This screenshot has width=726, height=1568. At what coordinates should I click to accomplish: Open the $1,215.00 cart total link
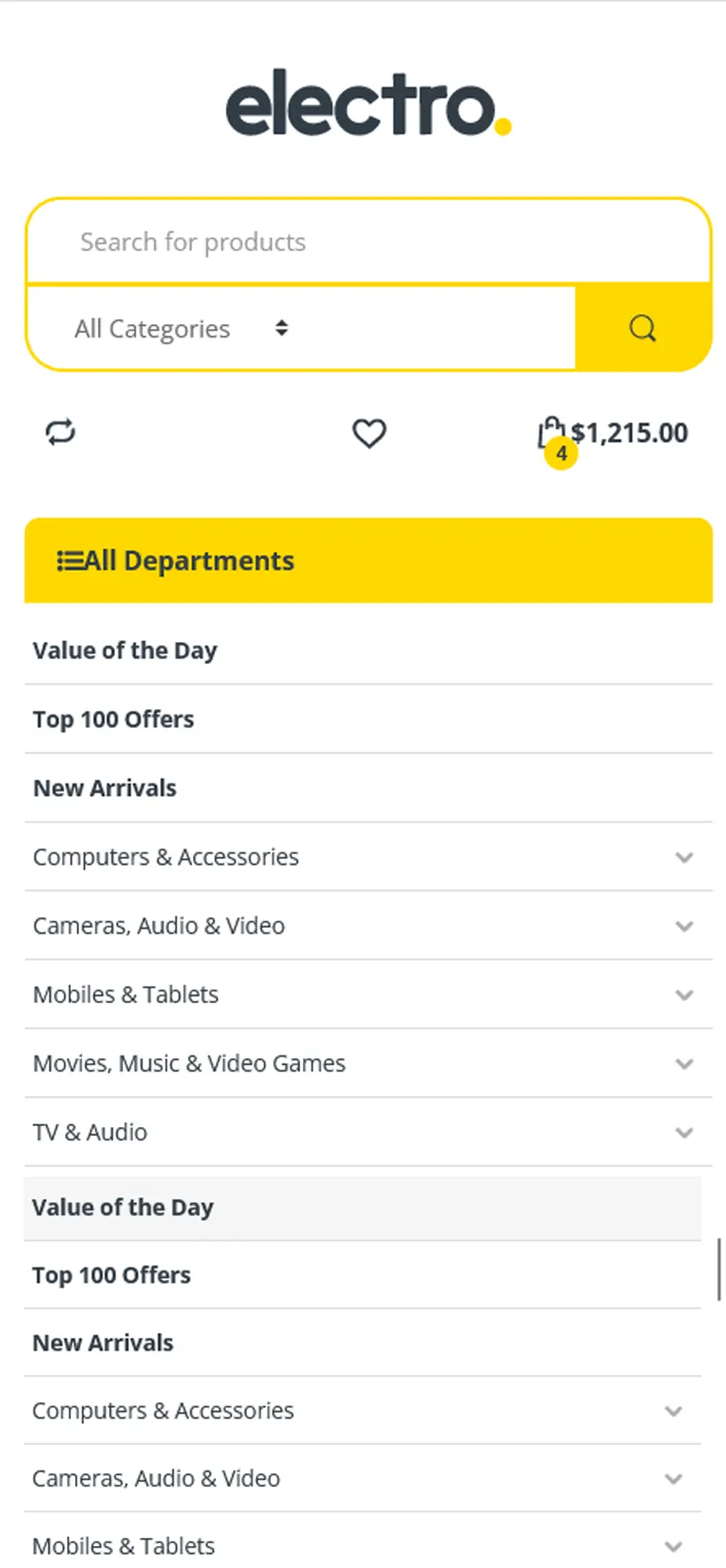tap(629, 433)
